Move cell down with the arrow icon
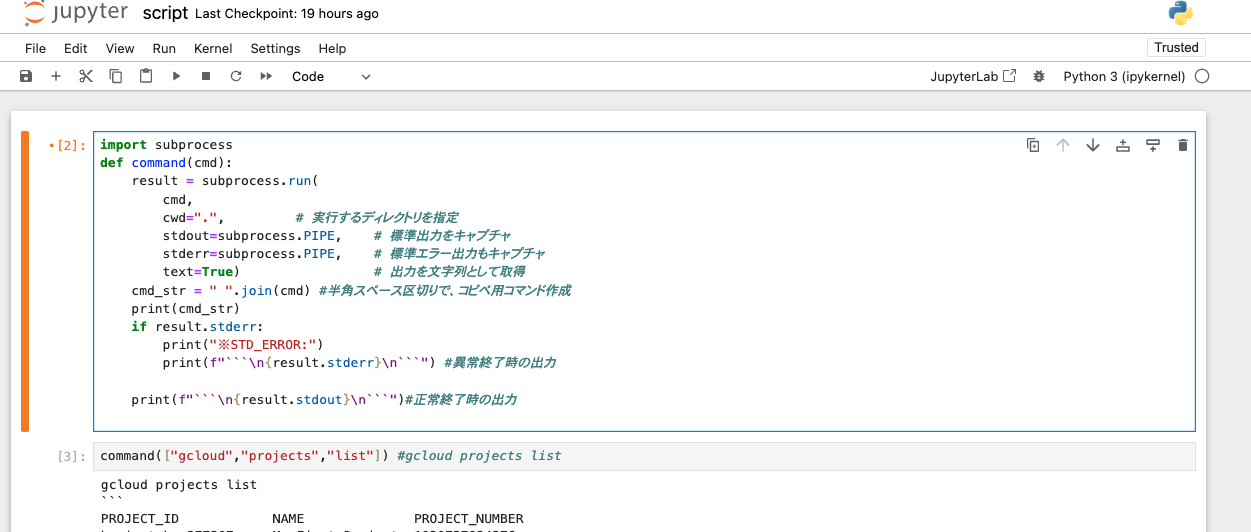The image size is (1251, 532). point(1093,145)
